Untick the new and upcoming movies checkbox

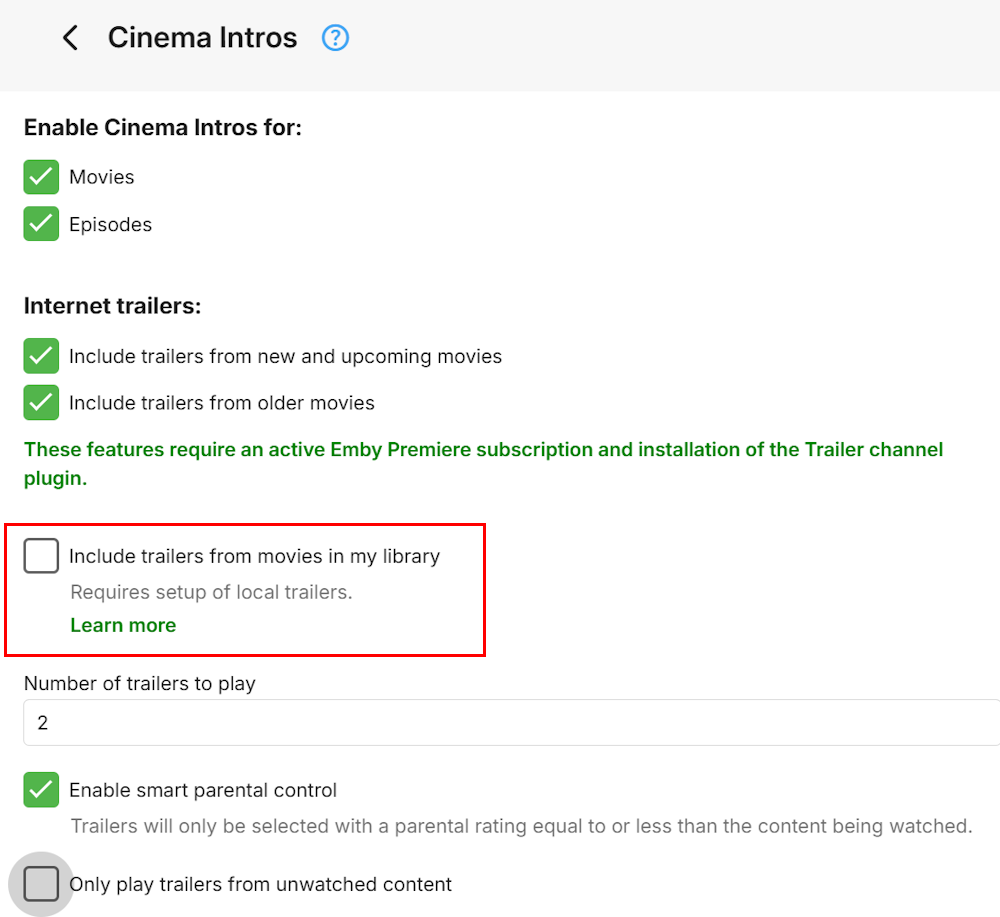coord(41,356)
